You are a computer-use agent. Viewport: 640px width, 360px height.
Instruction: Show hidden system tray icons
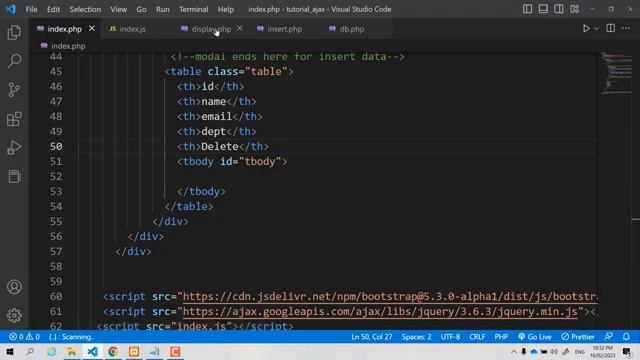coord(513,351)
